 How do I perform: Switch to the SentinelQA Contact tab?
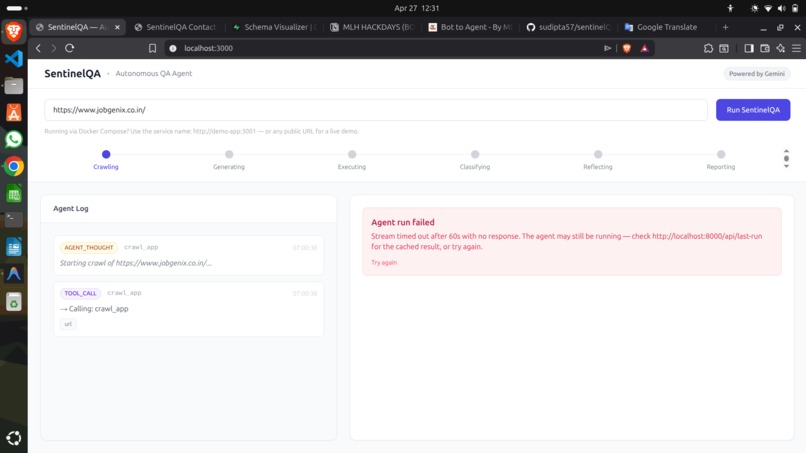tap(175, 27)
